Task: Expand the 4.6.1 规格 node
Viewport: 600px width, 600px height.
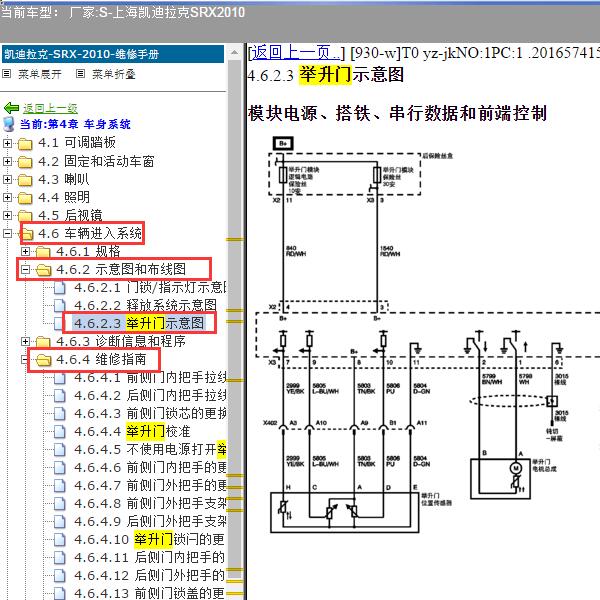Action: click(25, 251)
